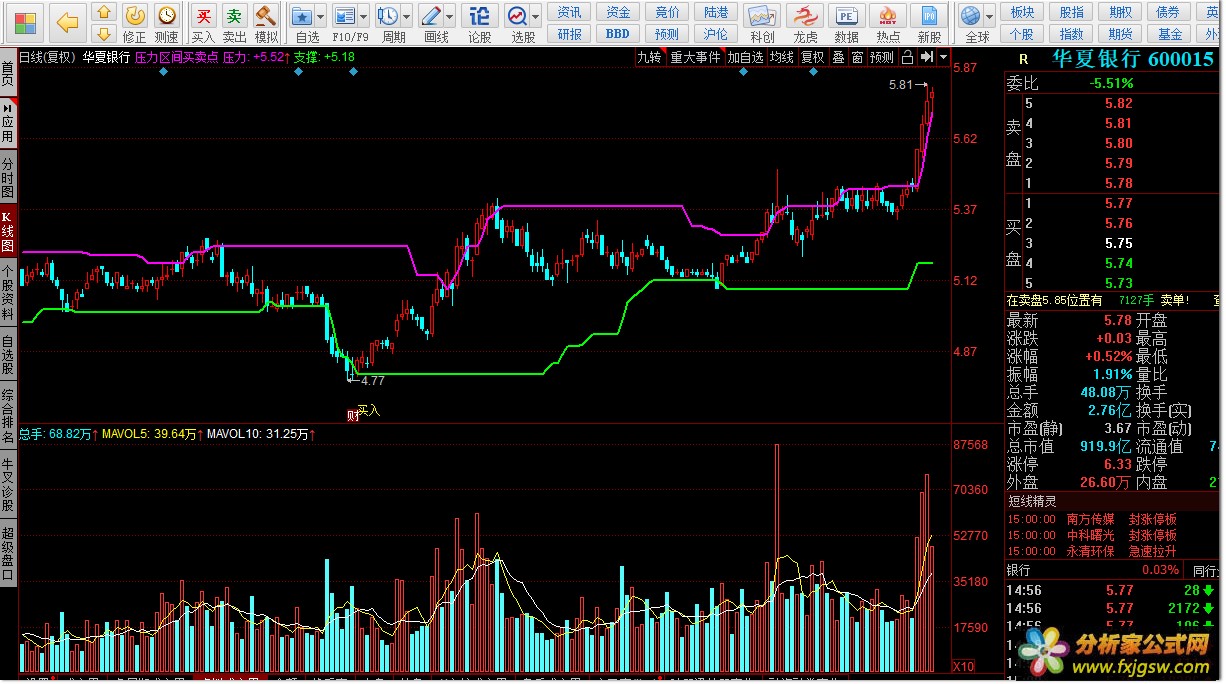Expand the 自选 dropdown arrow
The width and height of the screenshot is (1226, 684).
coord(321,17)
